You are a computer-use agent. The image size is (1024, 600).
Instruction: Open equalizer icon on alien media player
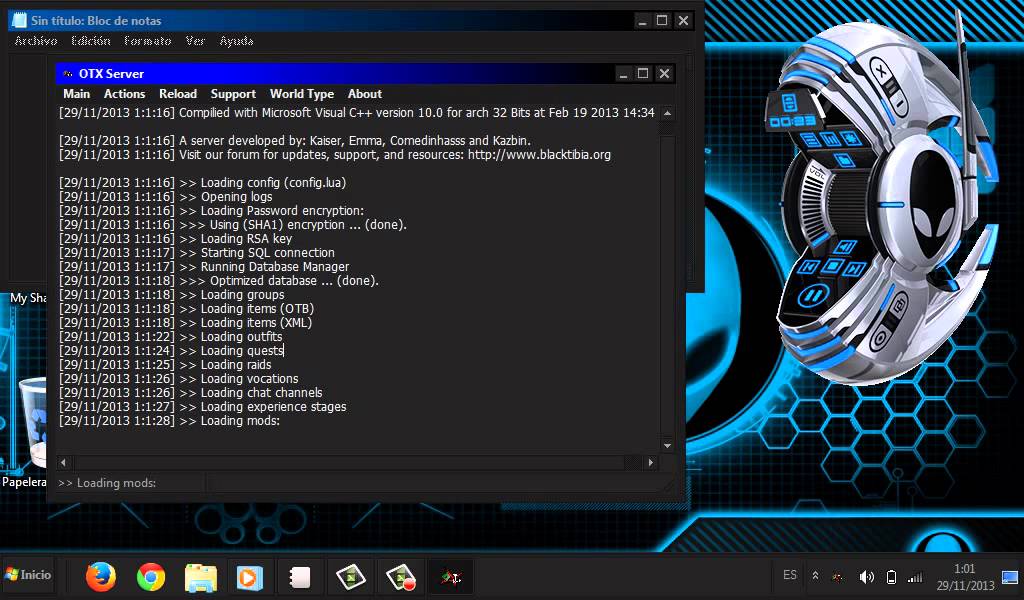[x=829, y=139]
